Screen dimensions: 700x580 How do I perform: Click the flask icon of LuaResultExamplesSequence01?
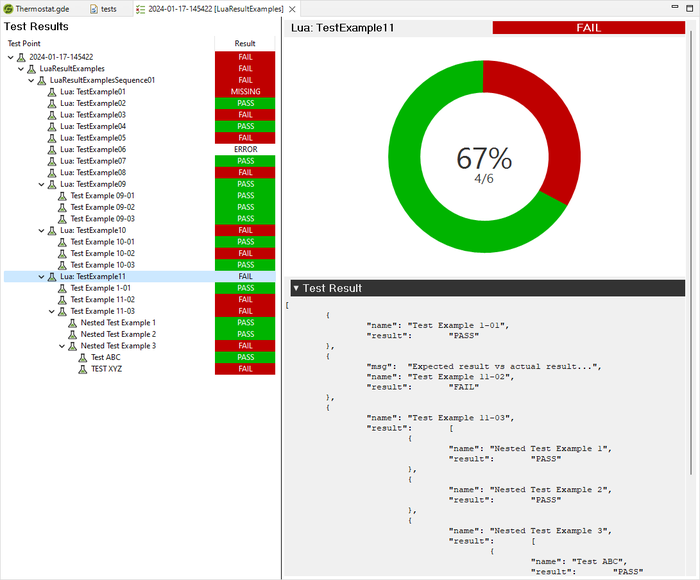tap(42, 80)
